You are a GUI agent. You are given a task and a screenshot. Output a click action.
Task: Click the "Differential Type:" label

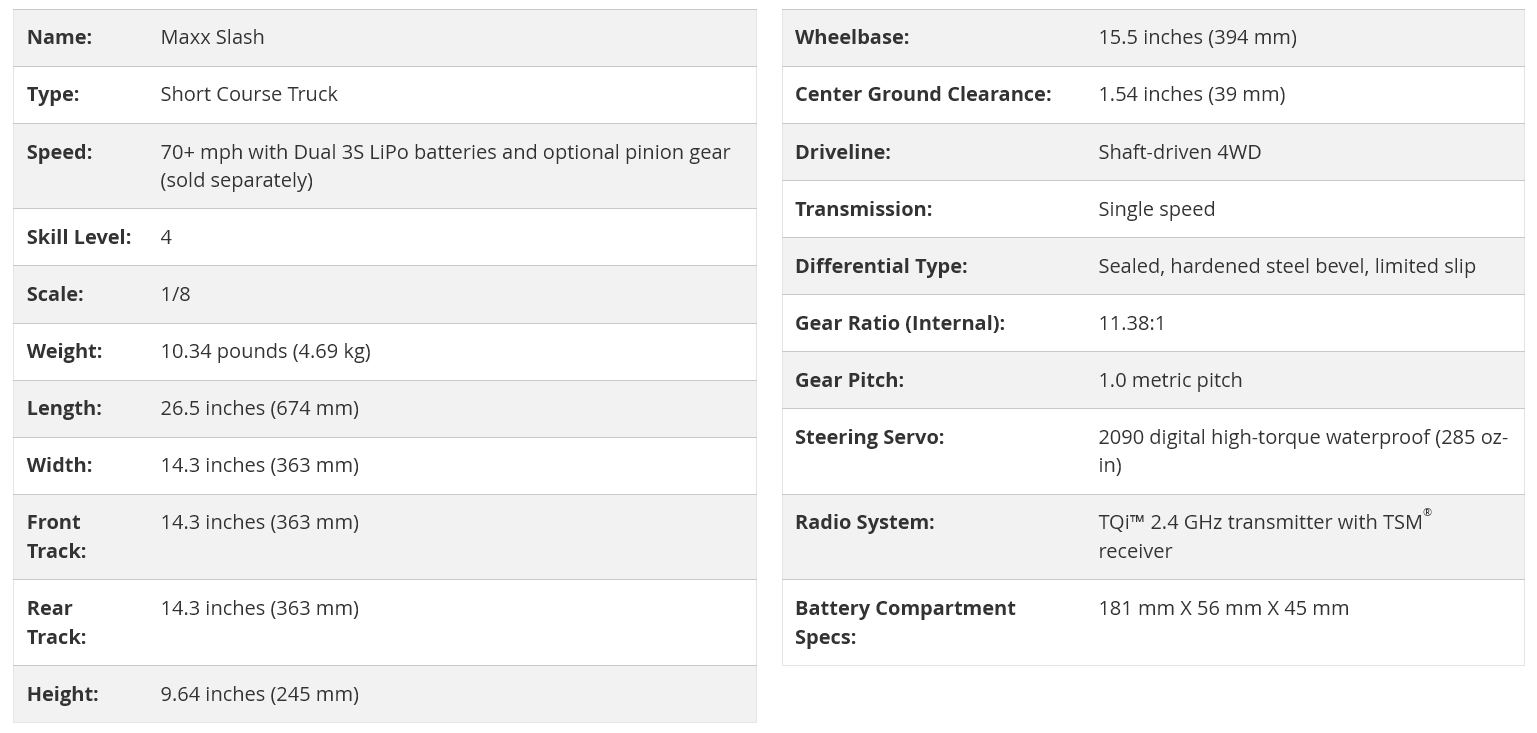point(880,266)
